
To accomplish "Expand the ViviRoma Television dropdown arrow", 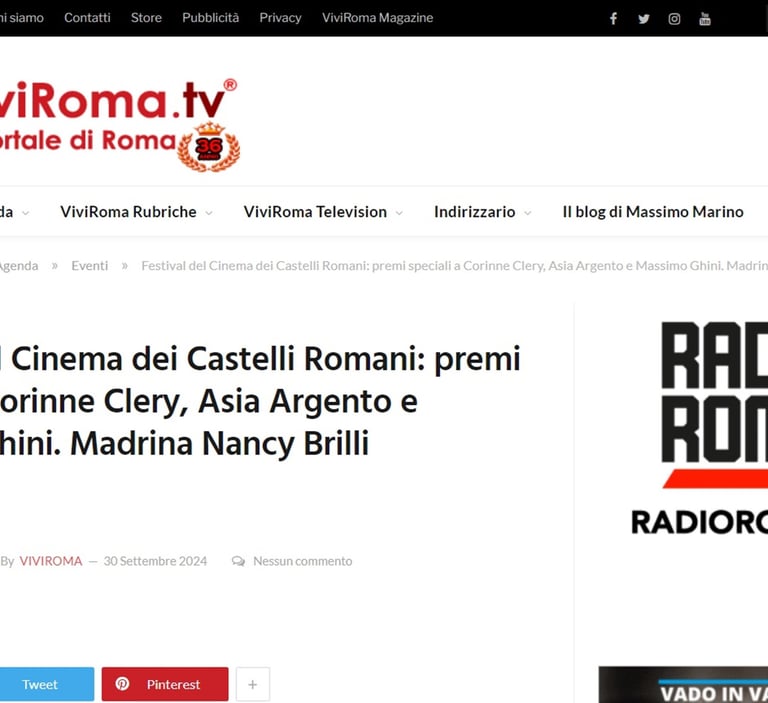I will point(399,213).
